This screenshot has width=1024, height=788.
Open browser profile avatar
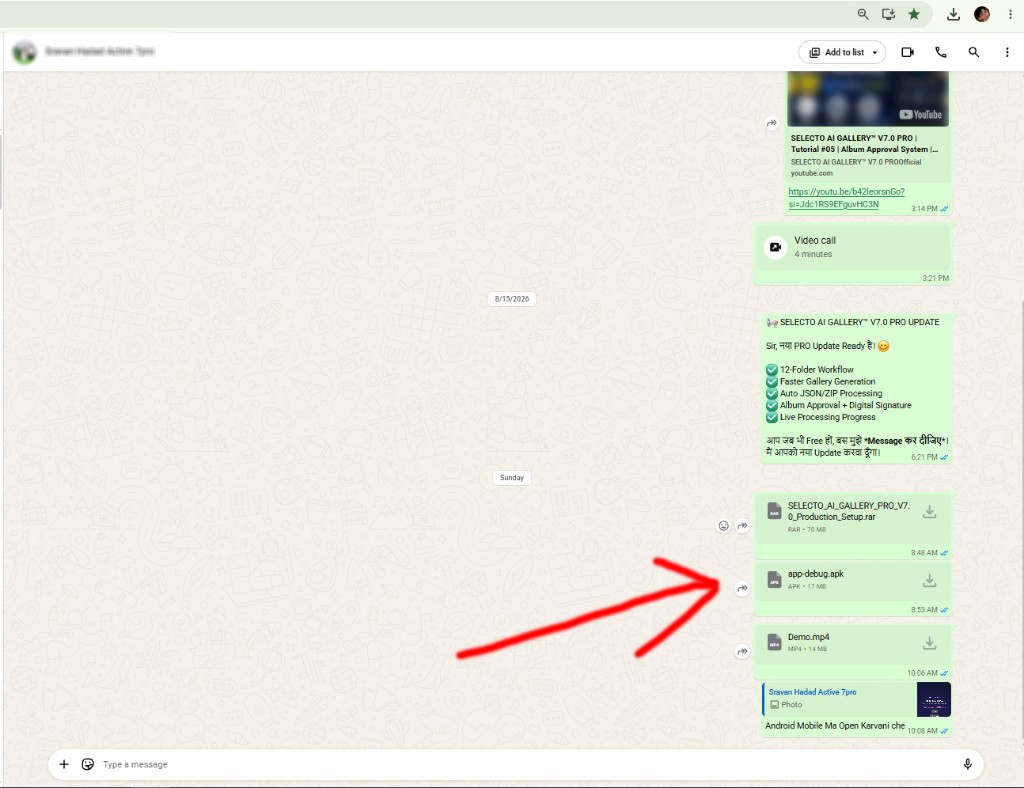point(982,14)
